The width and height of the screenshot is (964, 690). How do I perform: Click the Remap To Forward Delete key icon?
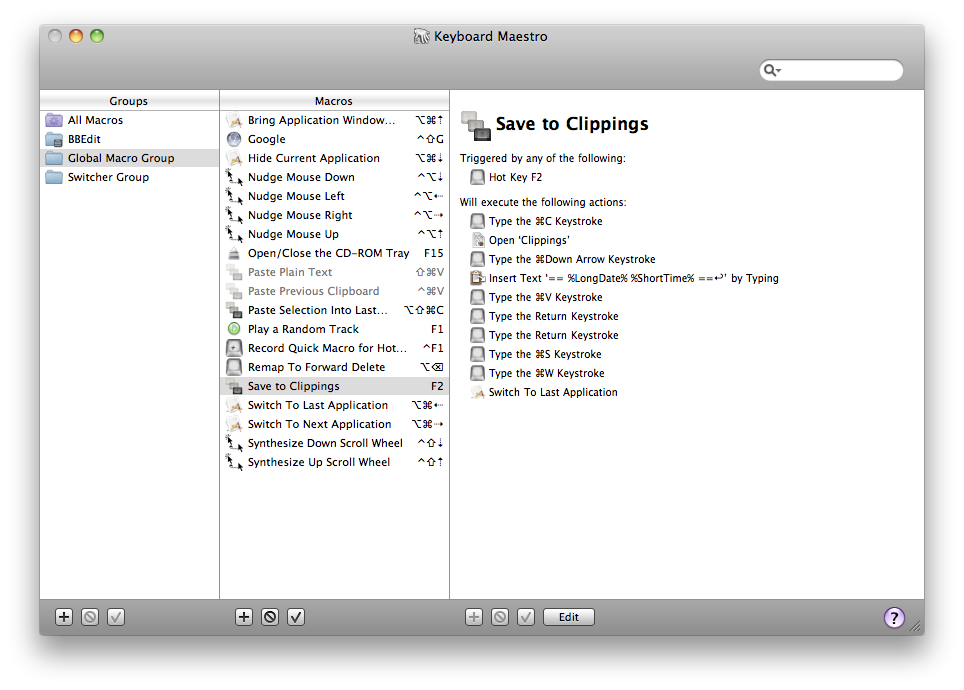pos(234,367)
